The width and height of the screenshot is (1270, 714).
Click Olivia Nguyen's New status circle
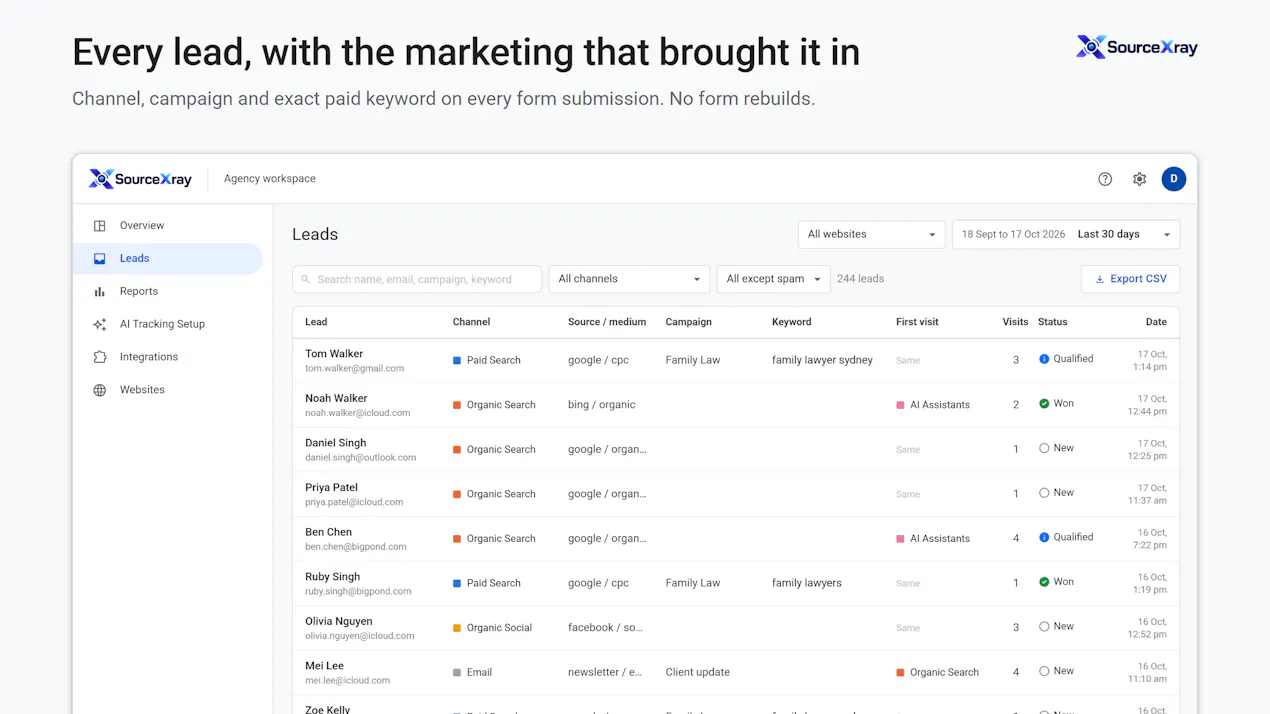pos(1044,626)
